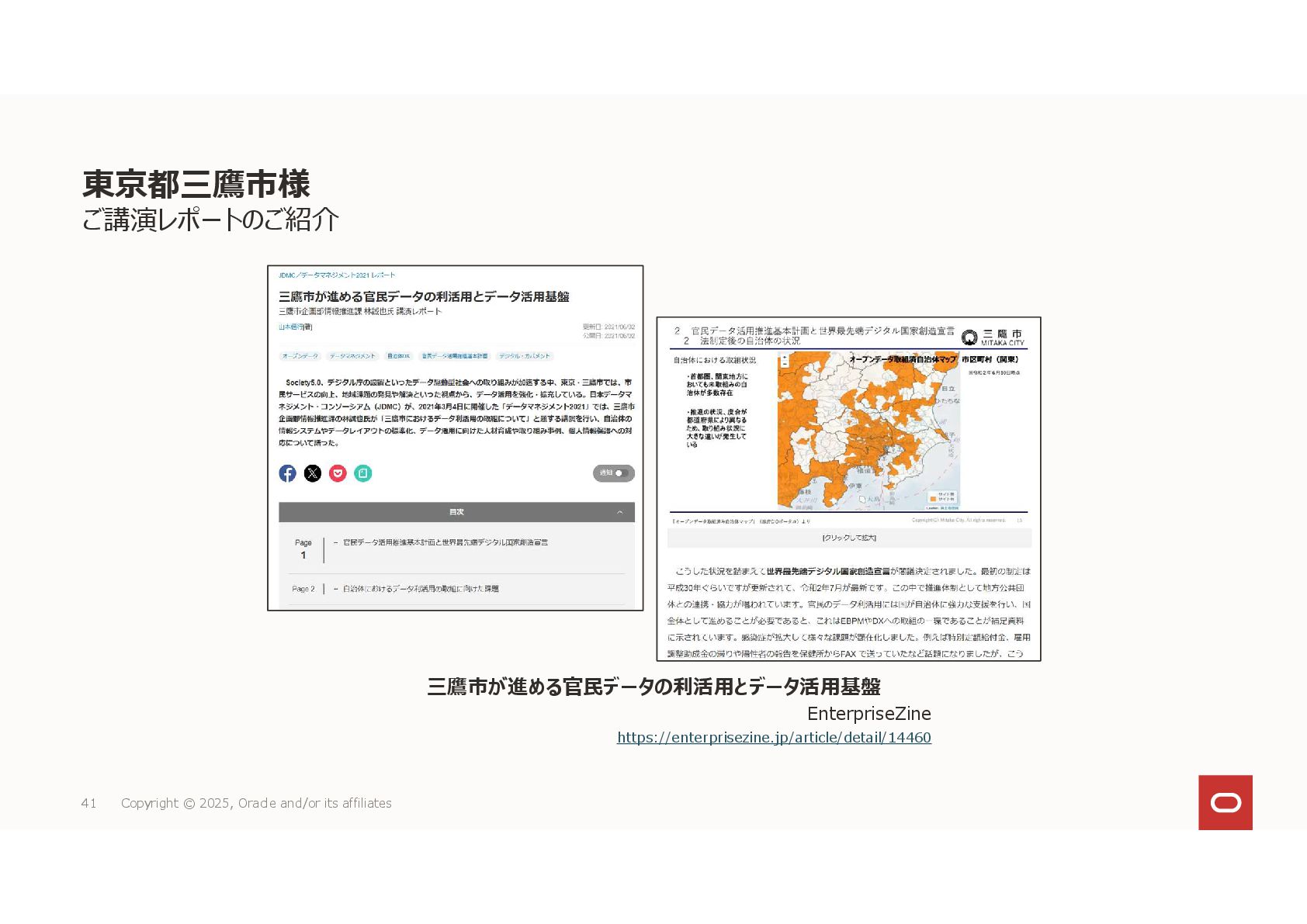Screen dimensions: 1307x924
Task: Click the slide title 東京都三鷹市様
Action: pos(196,185)
